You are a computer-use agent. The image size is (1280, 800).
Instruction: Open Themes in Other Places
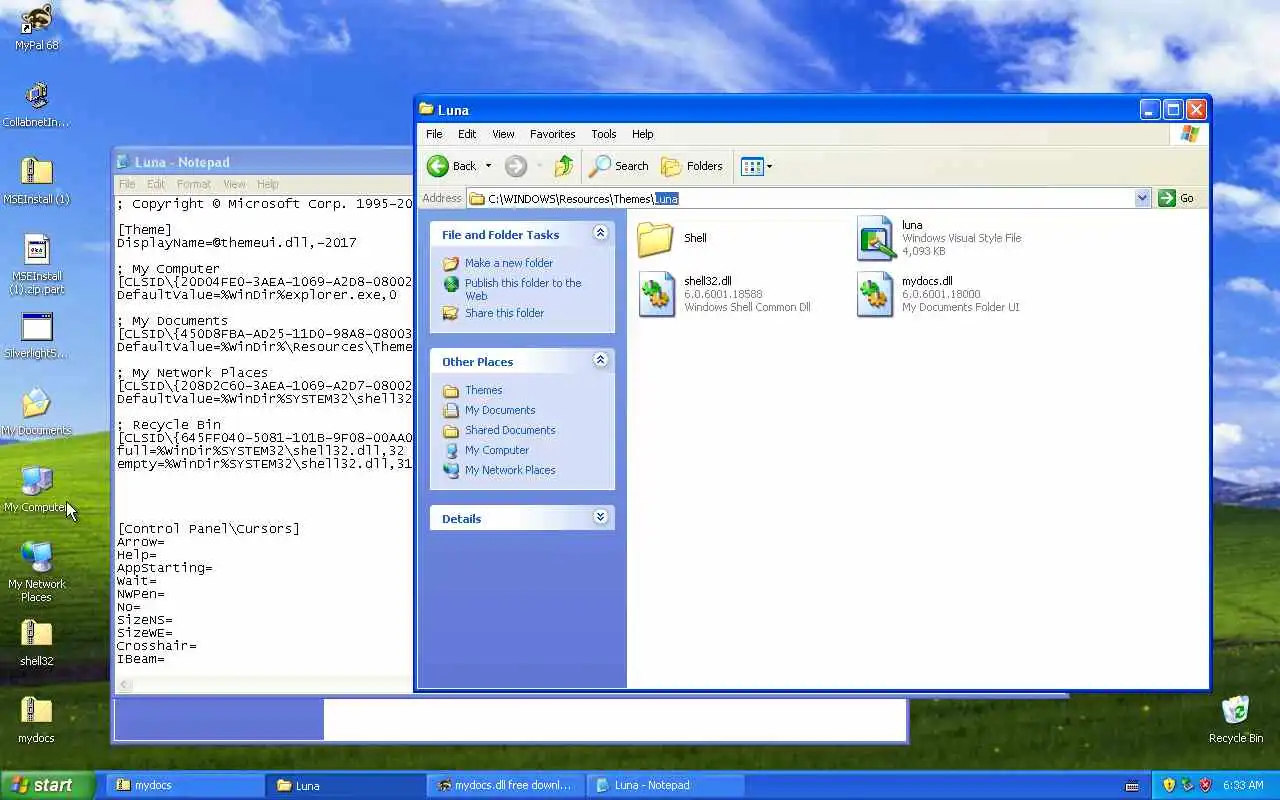click(x=483, y=390)
